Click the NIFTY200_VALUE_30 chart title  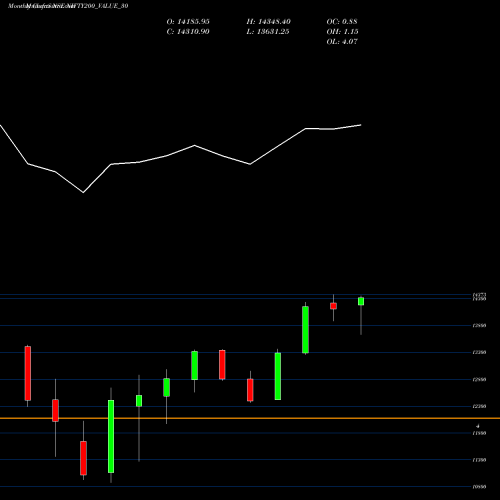coord(68,6)
